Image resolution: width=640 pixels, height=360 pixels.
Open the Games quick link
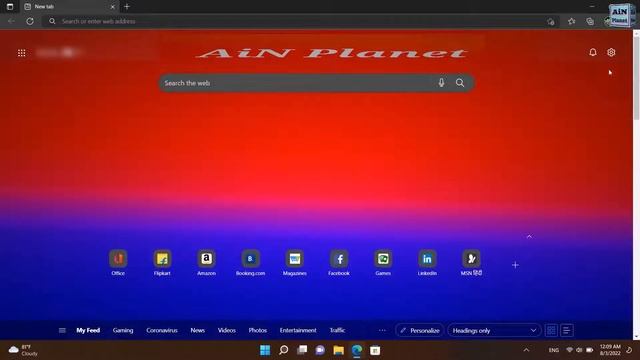(383, 263)
